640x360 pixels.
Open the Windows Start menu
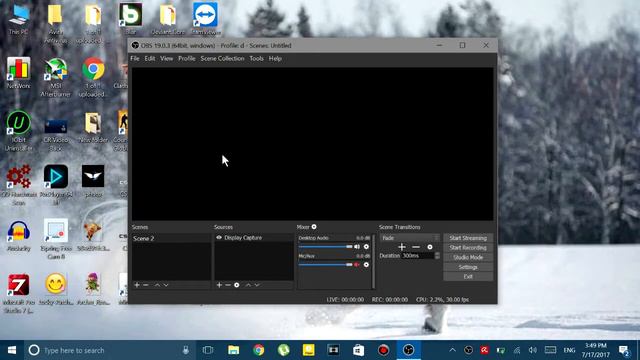click(12, 350)
